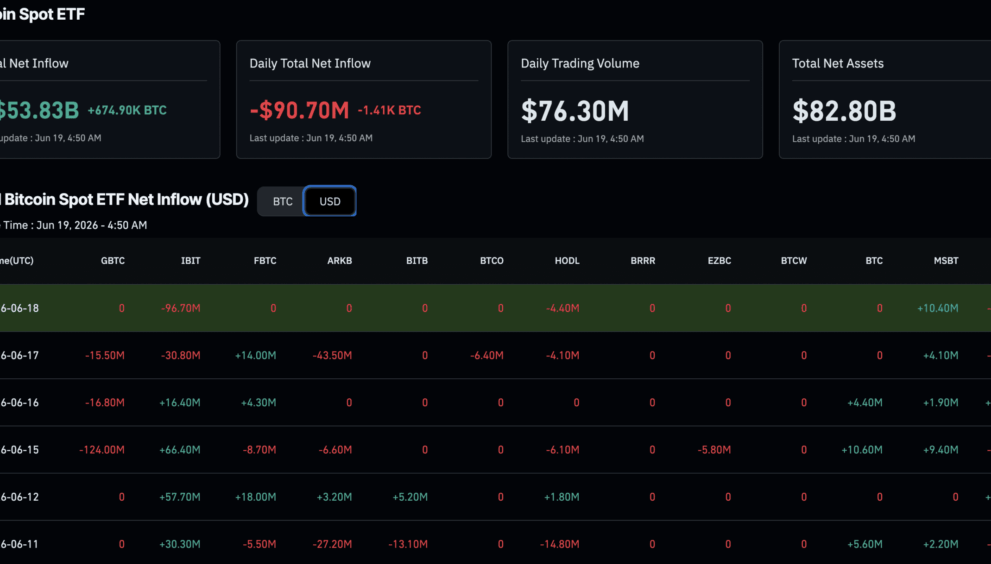Switch the unit toggle to BTC

click(283, 201)
